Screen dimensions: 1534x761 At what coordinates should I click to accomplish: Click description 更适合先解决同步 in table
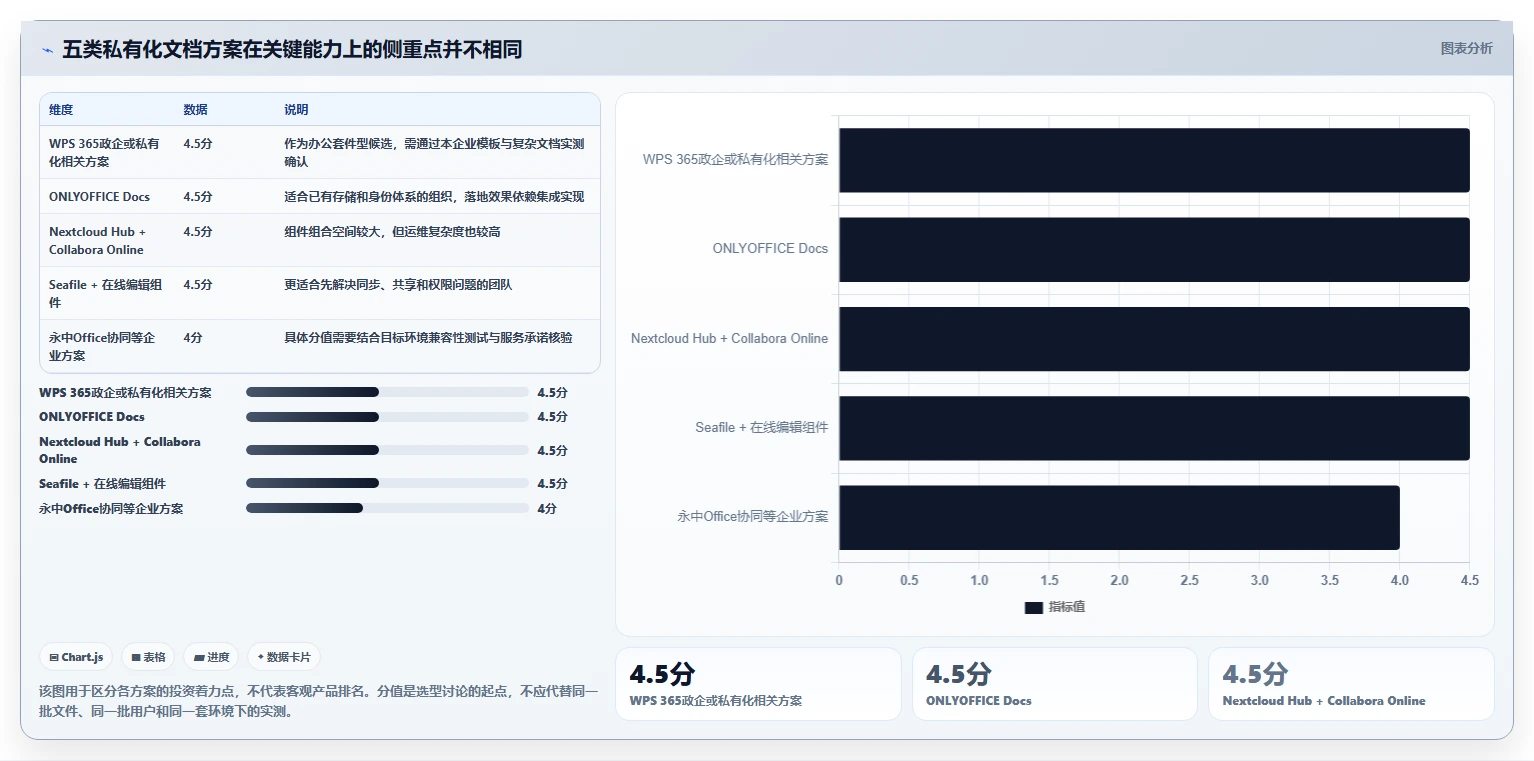click(398, 285)
